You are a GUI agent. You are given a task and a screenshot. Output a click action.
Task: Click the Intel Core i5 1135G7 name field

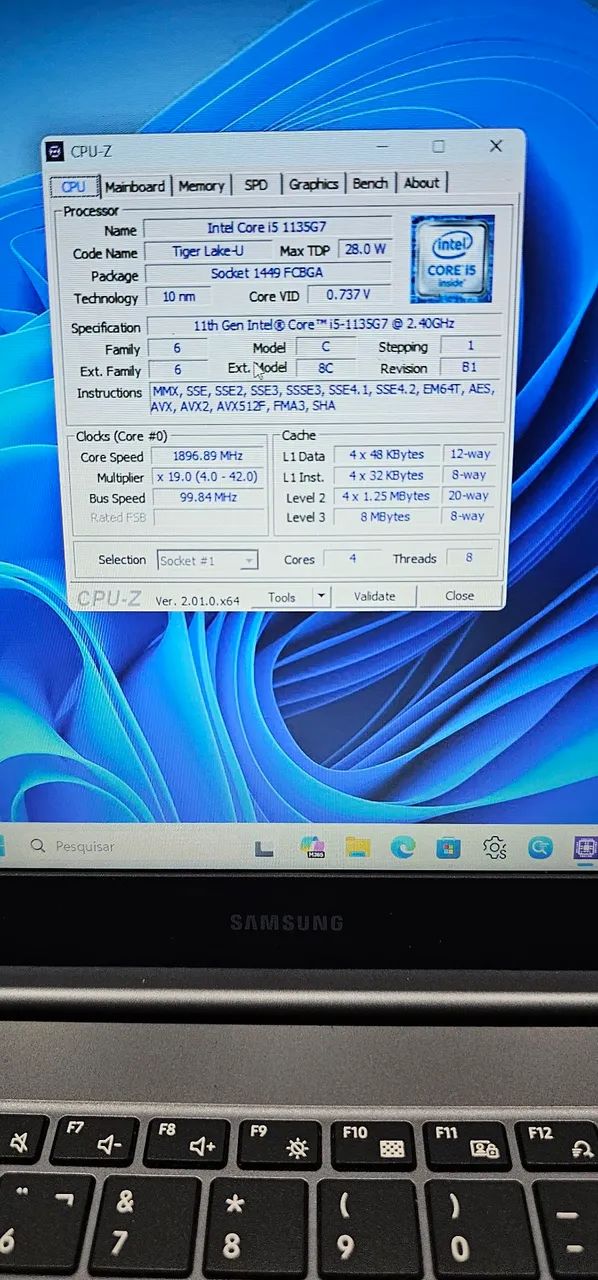click(268, 228)
